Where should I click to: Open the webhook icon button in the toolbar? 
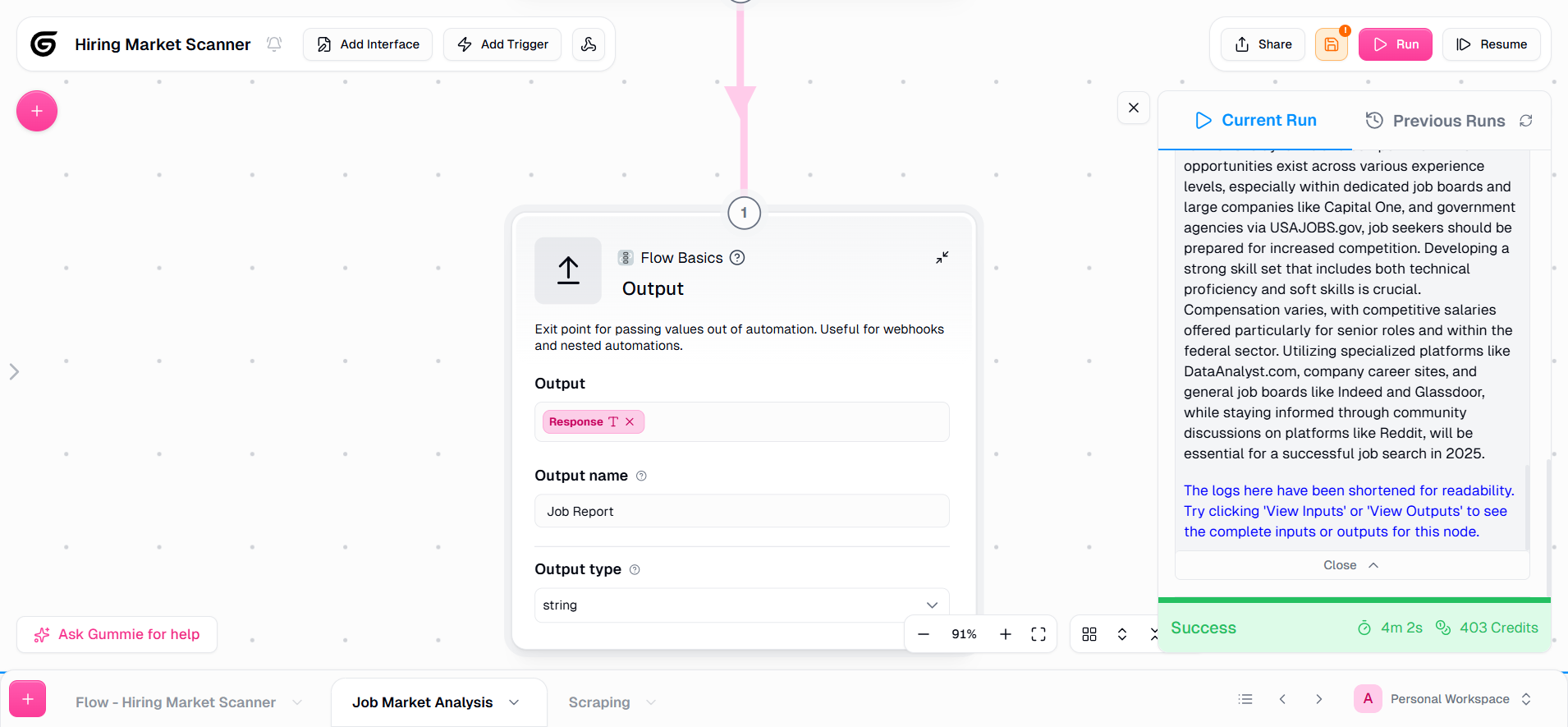589,44
